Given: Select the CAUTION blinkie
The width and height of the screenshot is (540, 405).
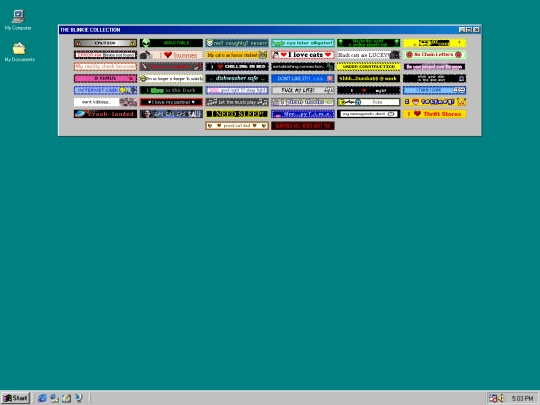Looking at the screenshot, I should (x=105, y=43).
